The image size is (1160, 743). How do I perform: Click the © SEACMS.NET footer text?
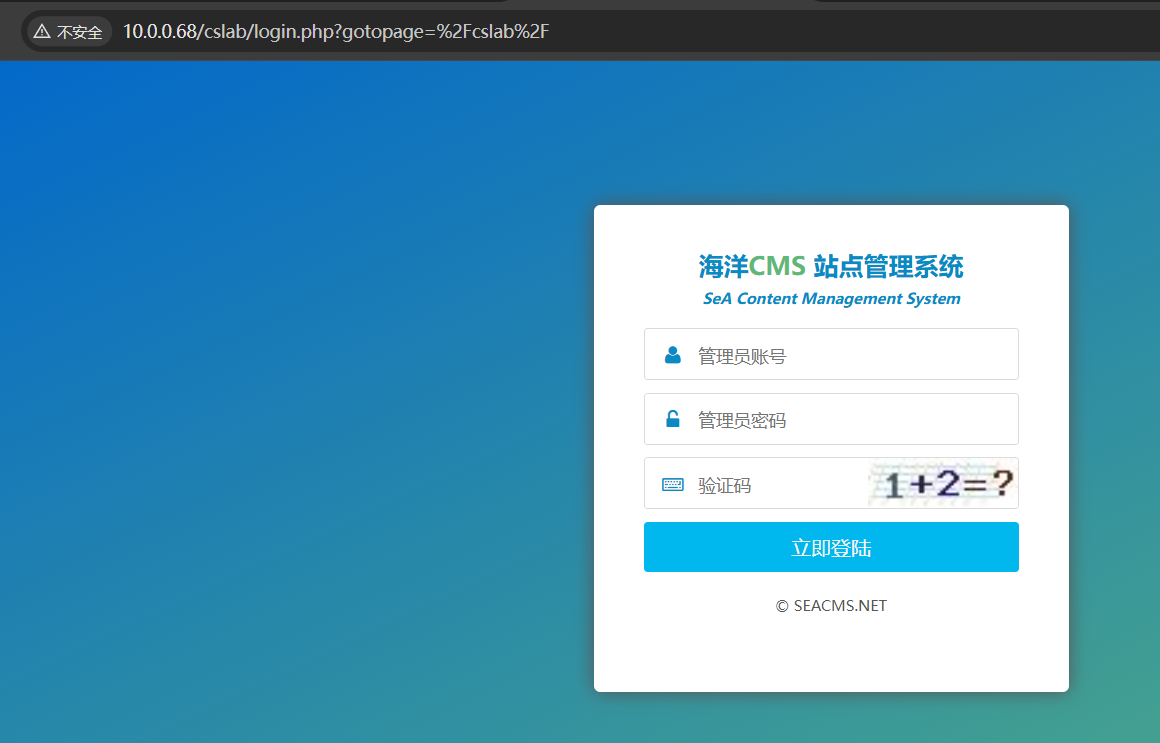(831, 606)
